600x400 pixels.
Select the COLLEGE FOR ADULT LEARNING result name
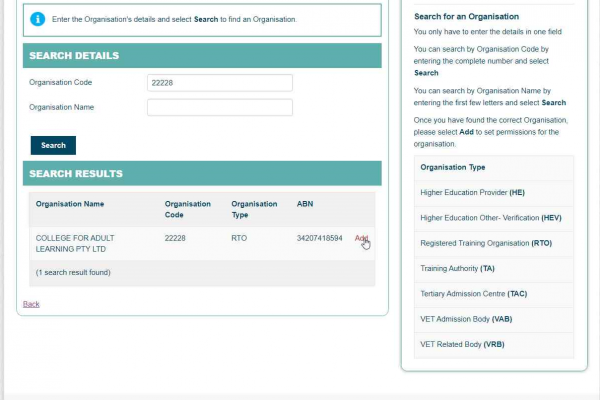click(x=77, y=243)
